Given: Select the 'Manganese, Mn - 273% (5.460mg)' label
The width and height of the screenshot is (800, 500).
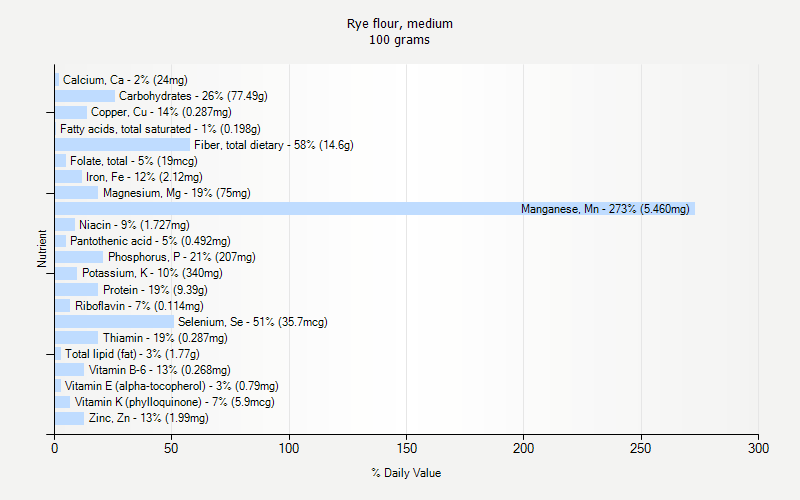Looking at the screenshot, I should tap(605, 209).
